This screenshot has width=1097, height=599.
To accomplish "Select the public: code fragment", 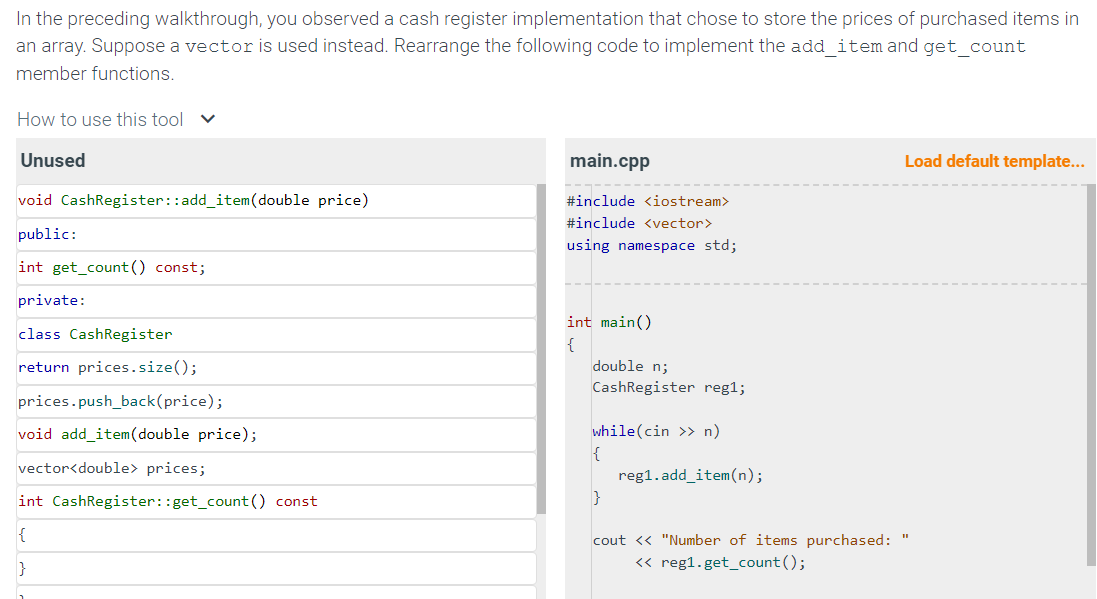I will 47,232.
